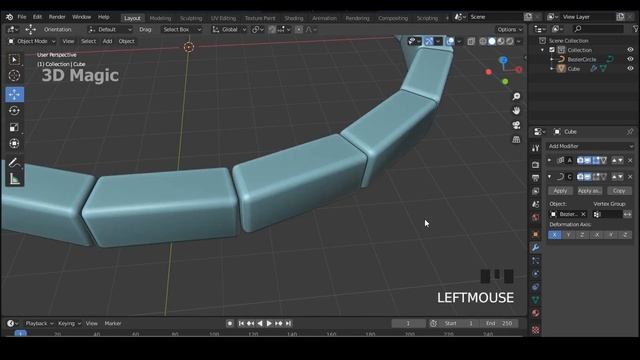Switch to rendered viewport shading
The width and height of the screenshot is (640, 360).
pyautogui.click(x=510, y=41)
